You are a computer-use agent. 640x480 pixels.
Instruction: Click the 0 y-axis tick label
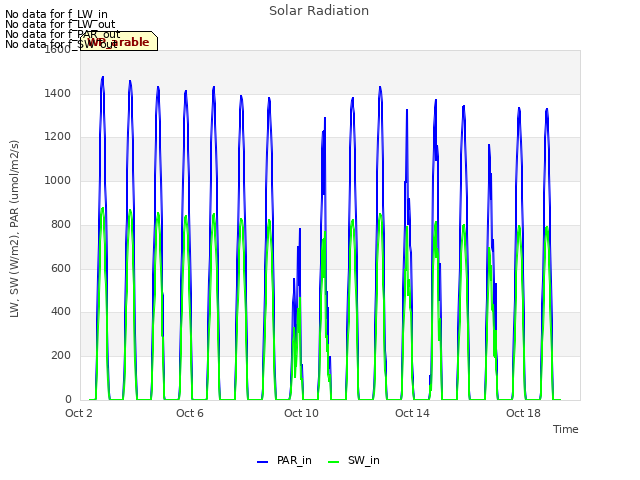tap(68, 399)
